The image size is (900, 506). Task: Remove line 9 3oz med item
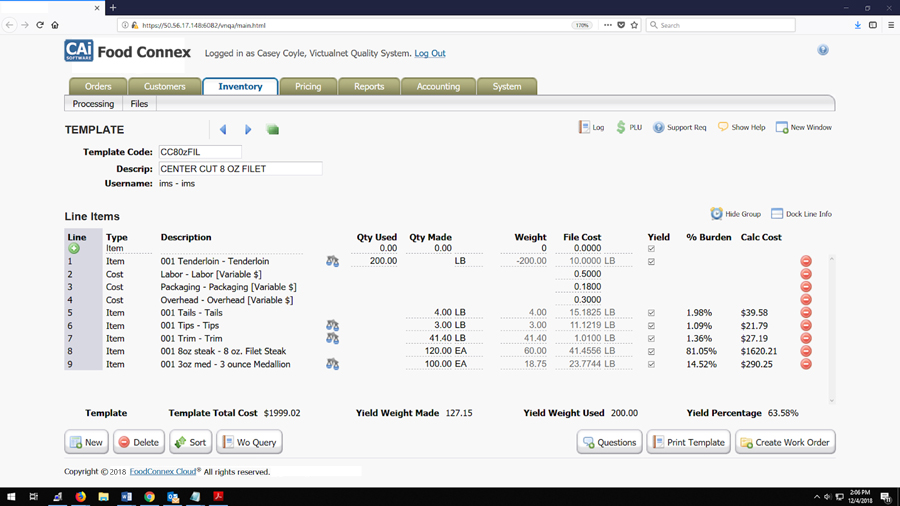(806, 365)
